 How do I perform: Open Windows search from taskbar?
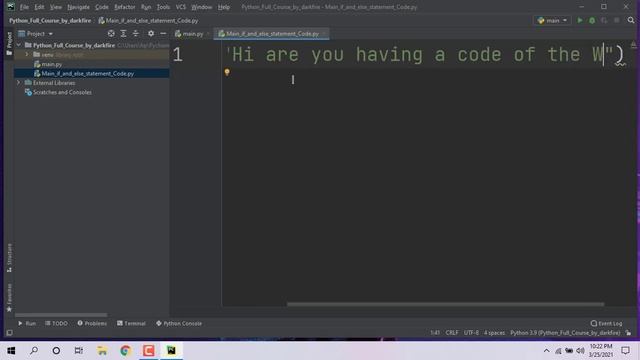[x=34, y=351]
